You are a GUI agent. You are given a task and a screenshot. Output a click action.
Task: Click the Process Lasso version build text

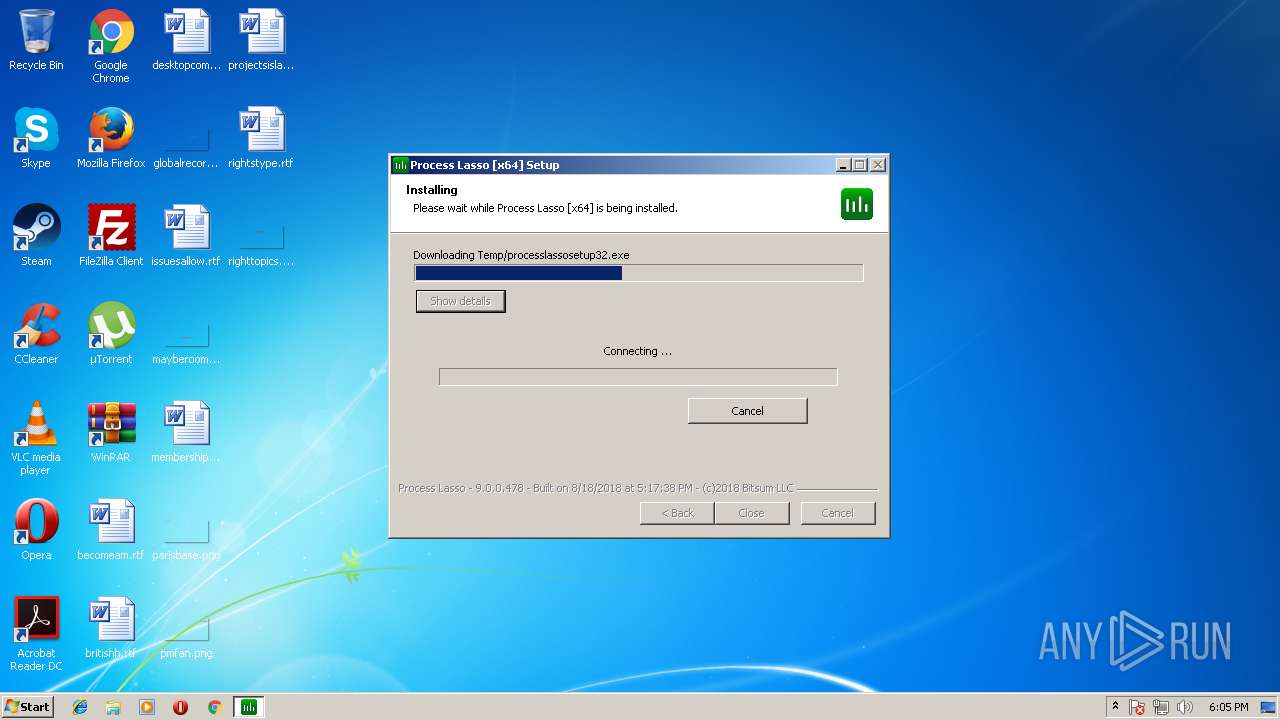[x=596, y=488]
